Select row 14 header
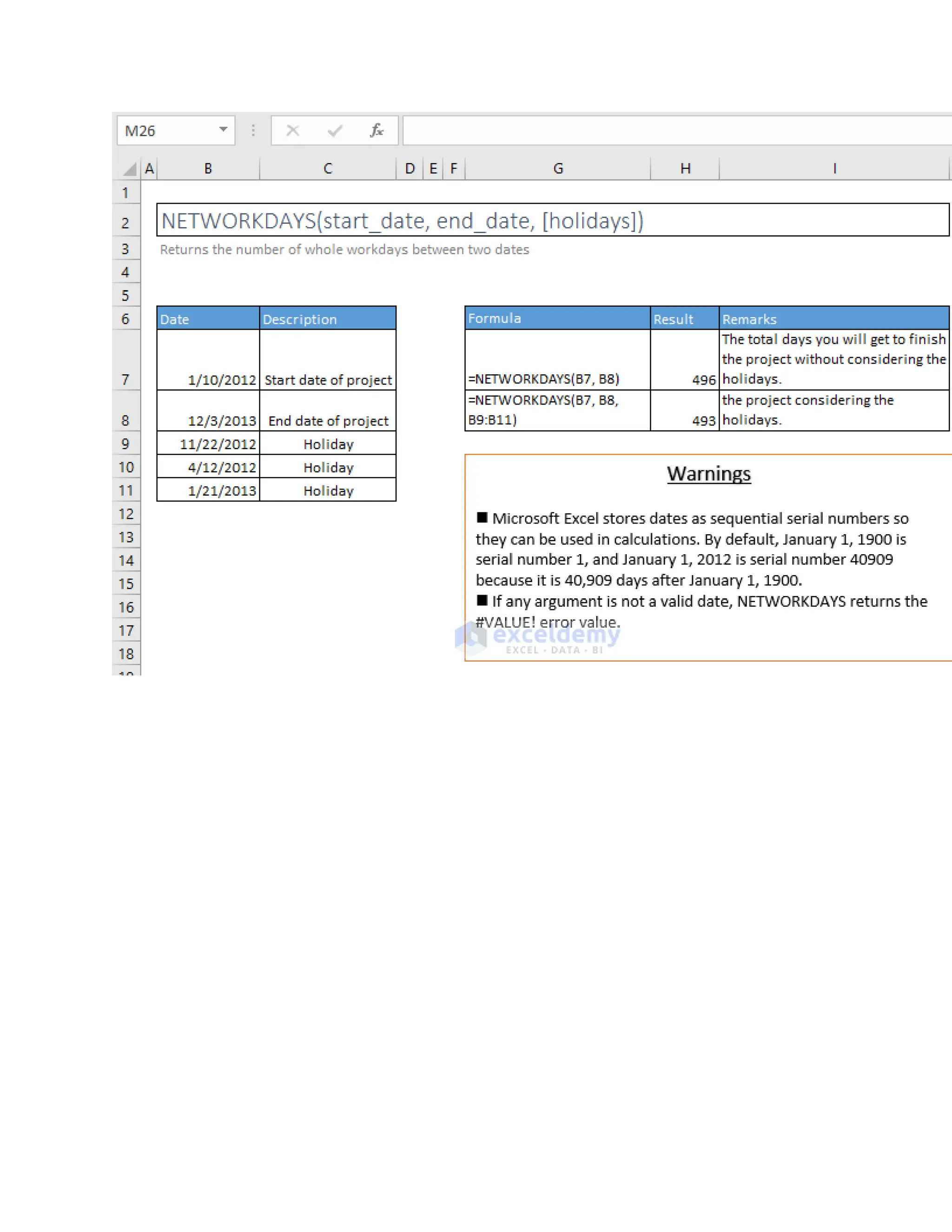952x1232 pixels. [x=126, y=560]
